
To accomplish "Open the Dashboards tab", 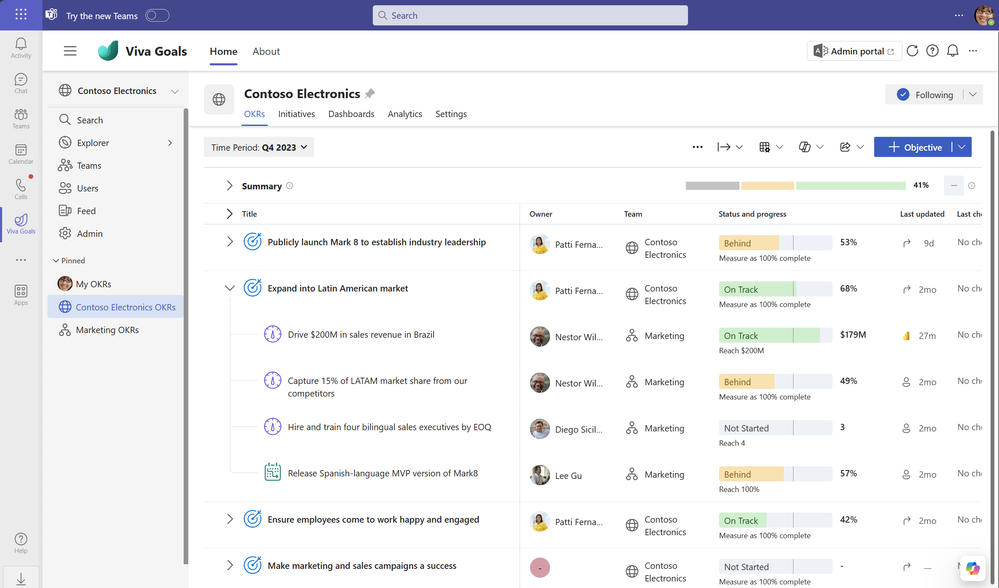I will click(351, 114).
